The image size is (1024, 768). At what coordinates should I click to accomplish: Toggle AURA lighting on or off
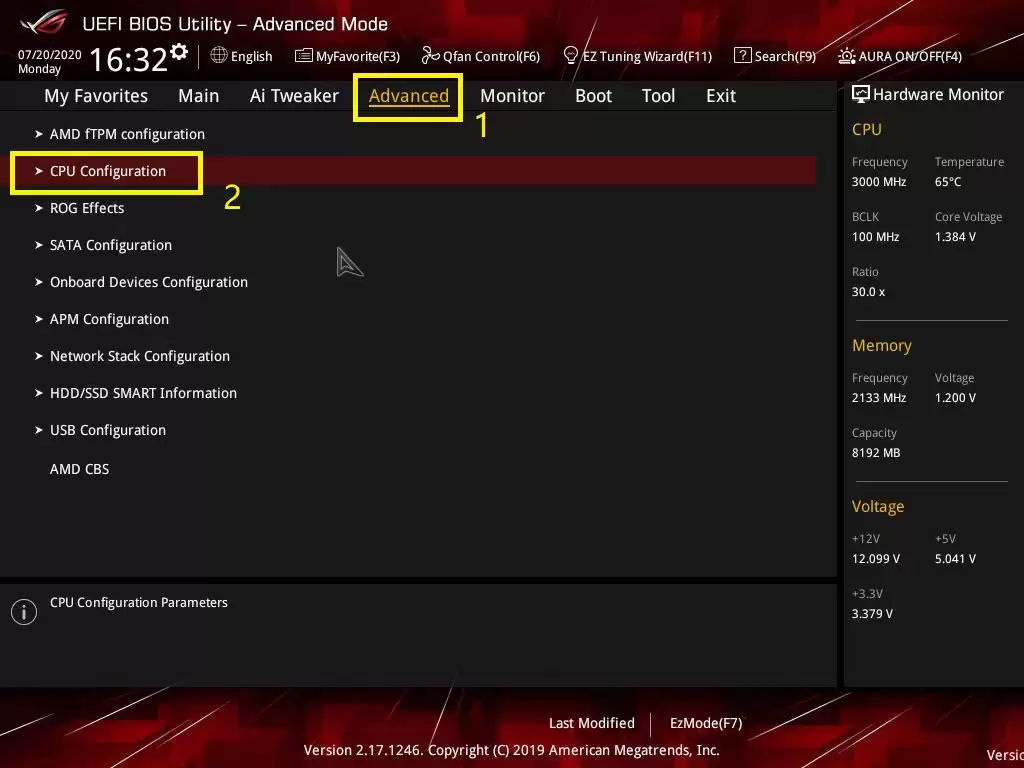coord(898,56)
